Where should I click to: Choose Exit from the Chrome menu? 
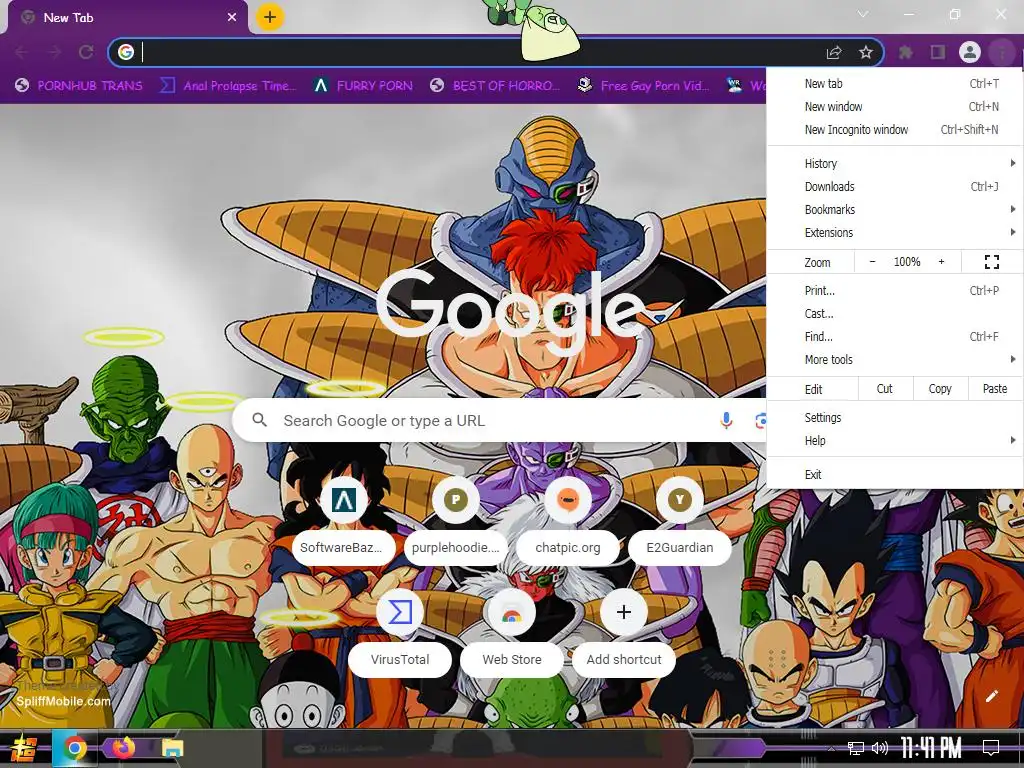895,475
